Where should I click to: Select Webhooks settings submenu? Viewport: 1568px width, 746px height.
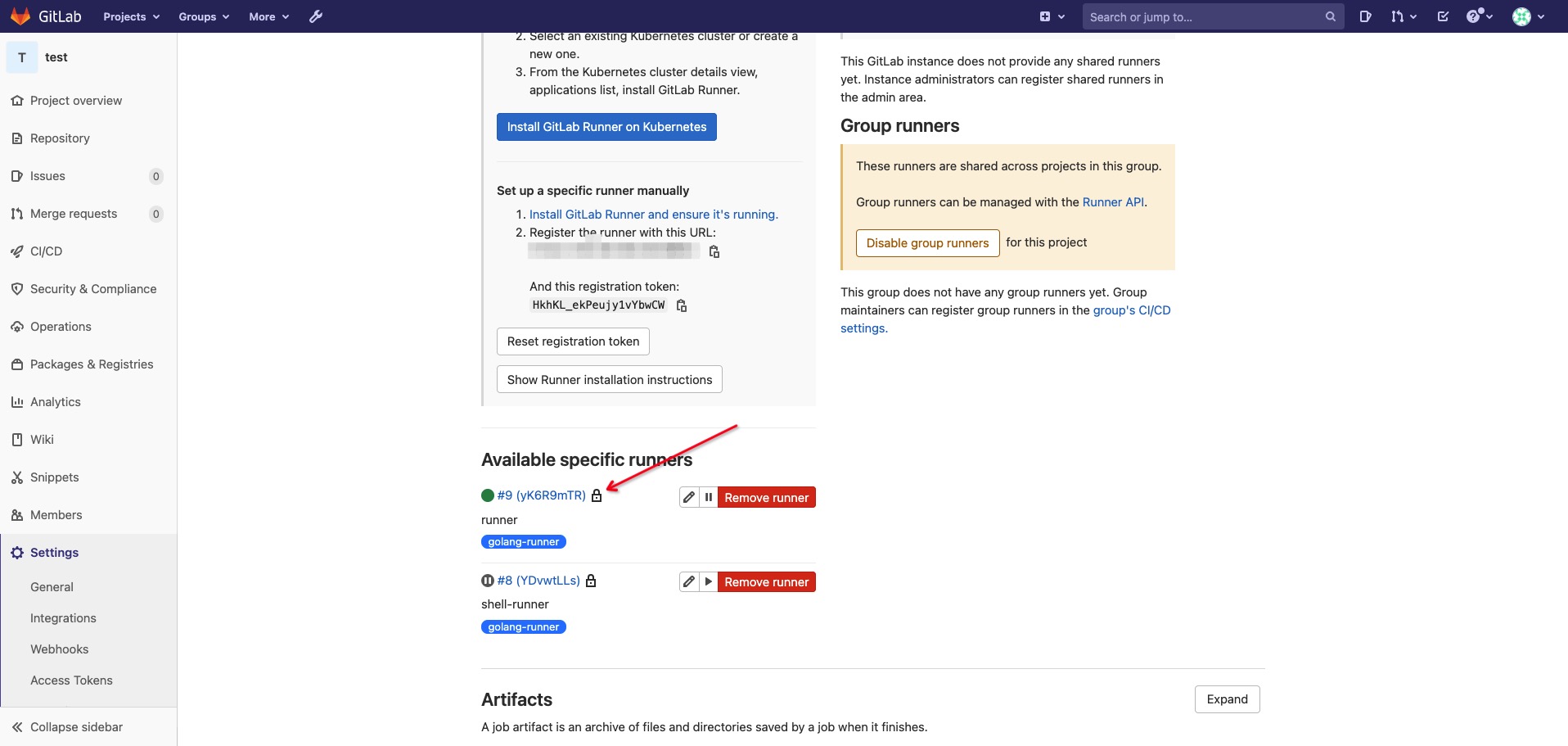(59, 649)
